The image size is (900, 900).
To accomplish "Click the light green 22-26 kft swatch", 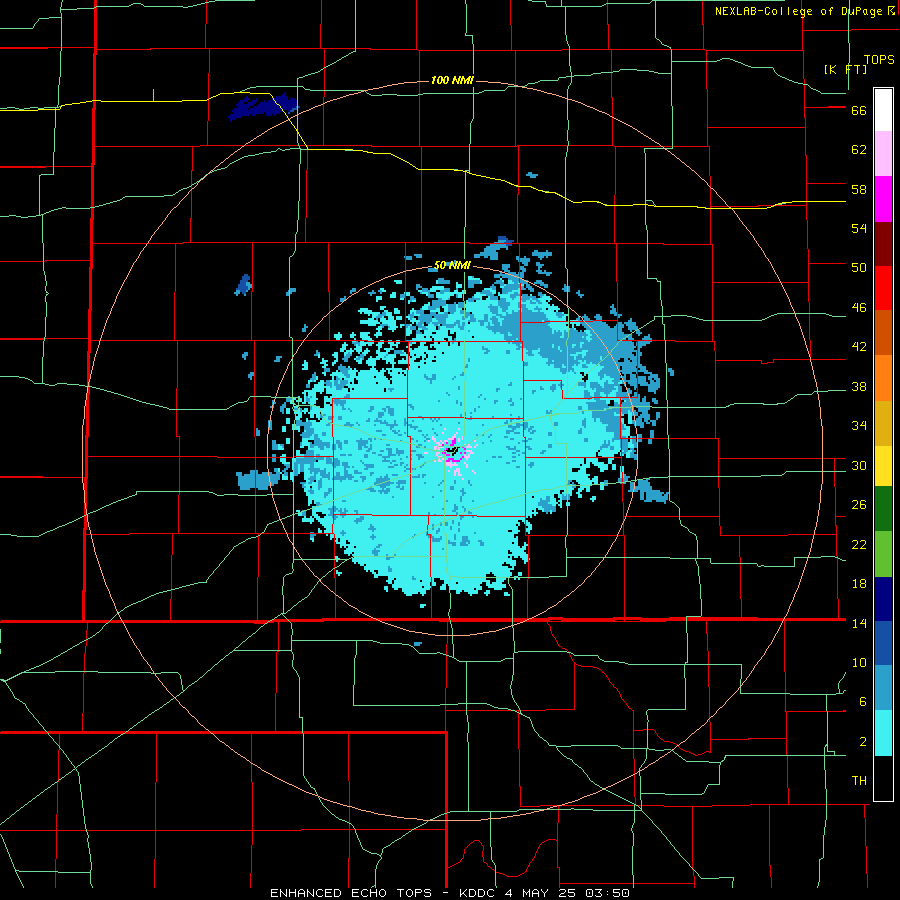I will (883, 554).
